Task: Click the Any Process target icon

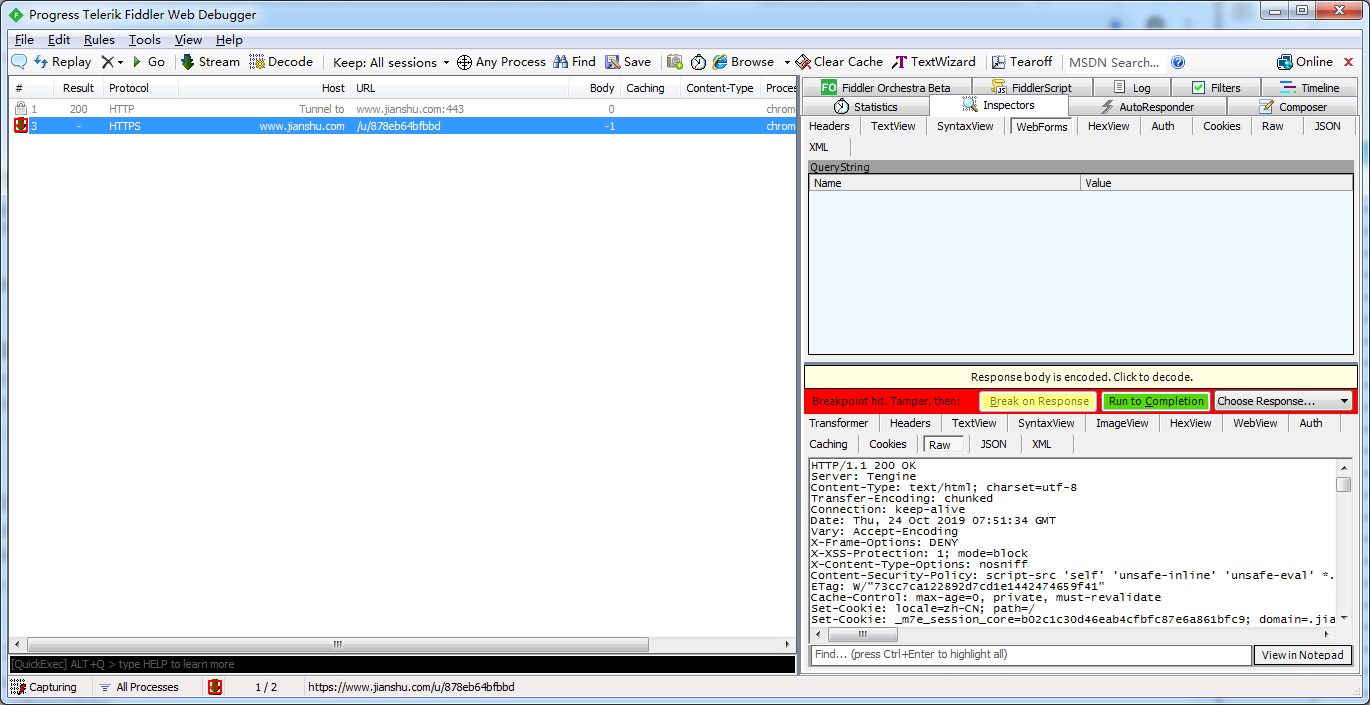Action: [x=464, y=62]
